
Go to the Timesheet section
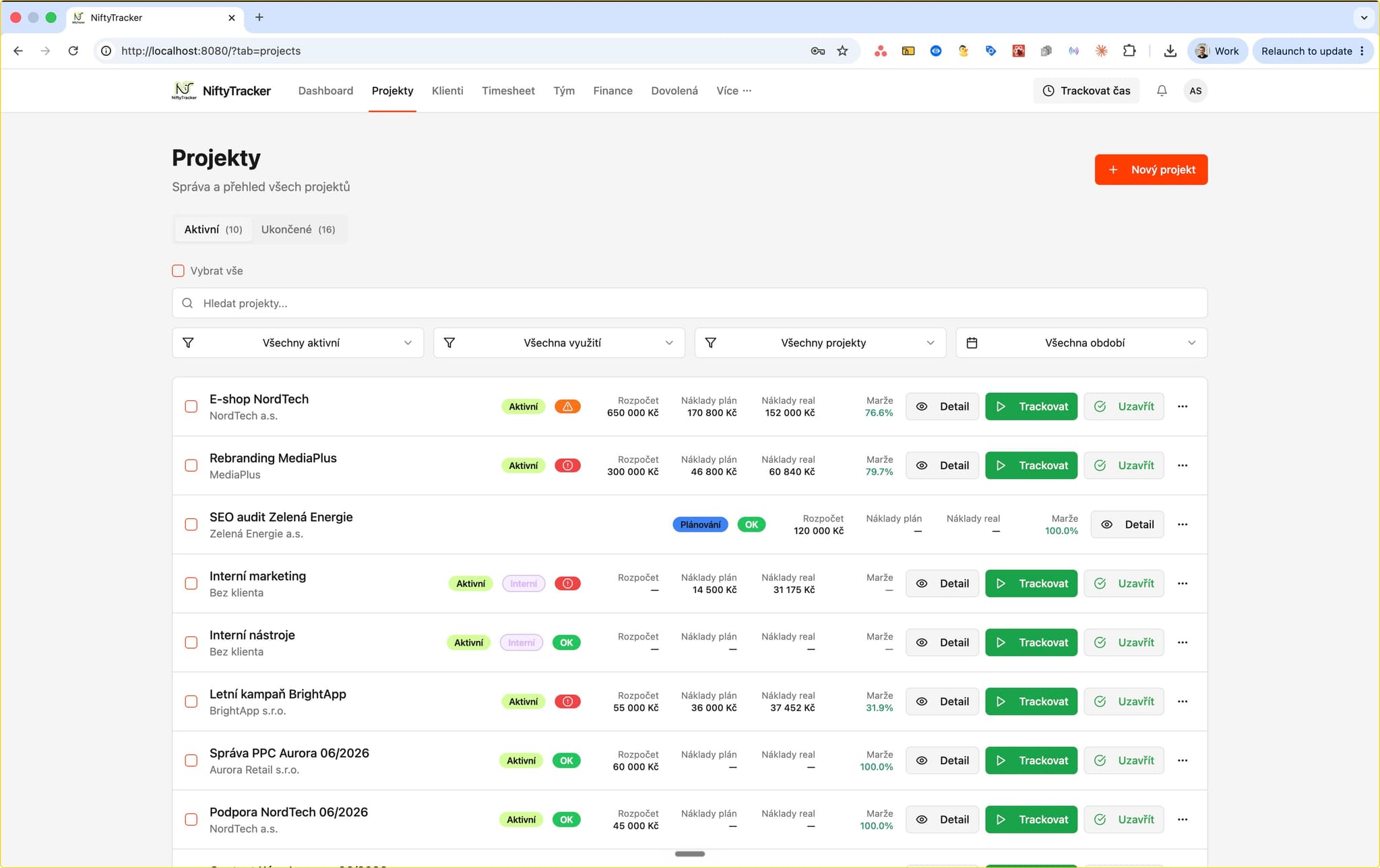(x=508, y=90)
